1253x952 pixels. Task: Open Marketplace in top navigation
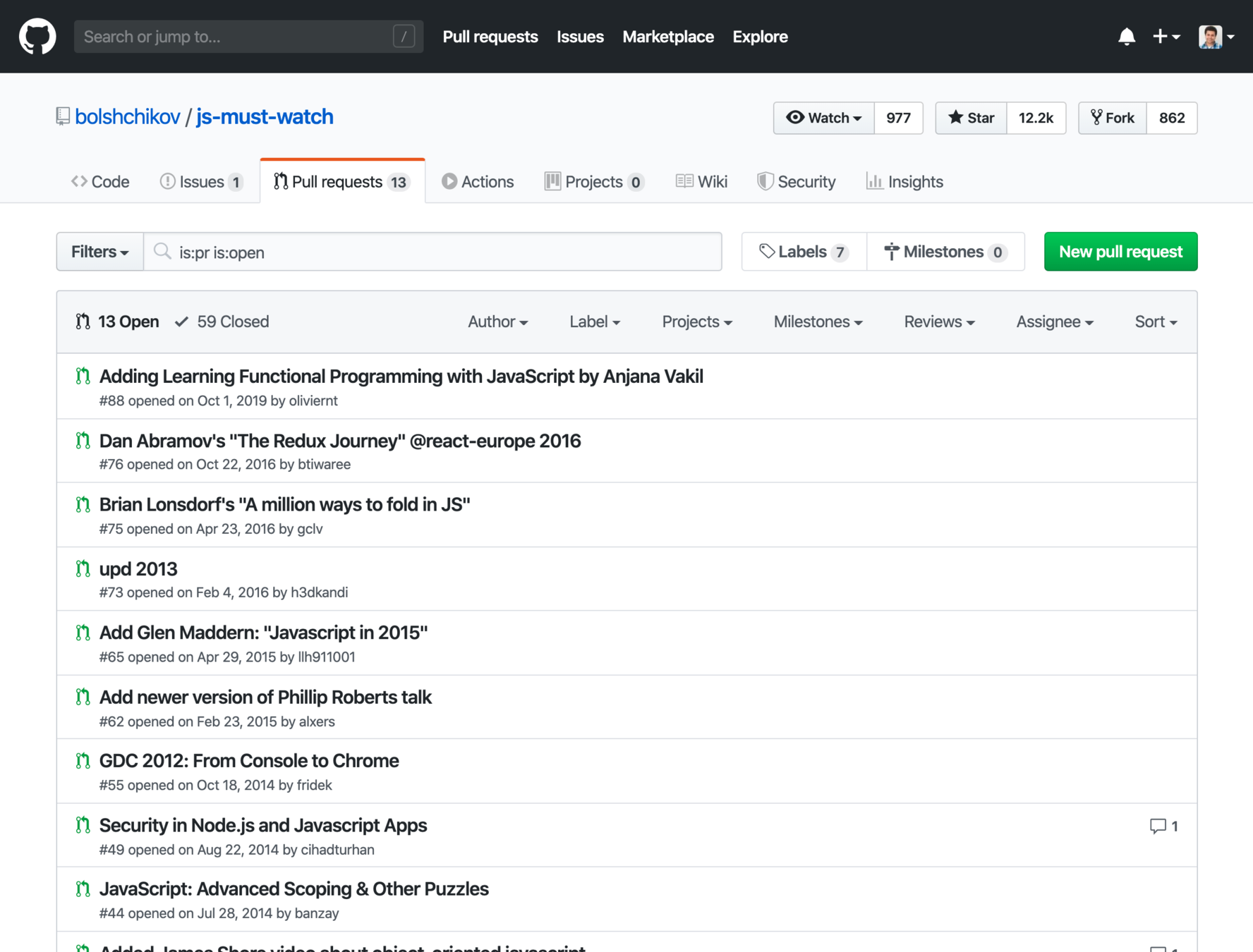click(668, 37)
